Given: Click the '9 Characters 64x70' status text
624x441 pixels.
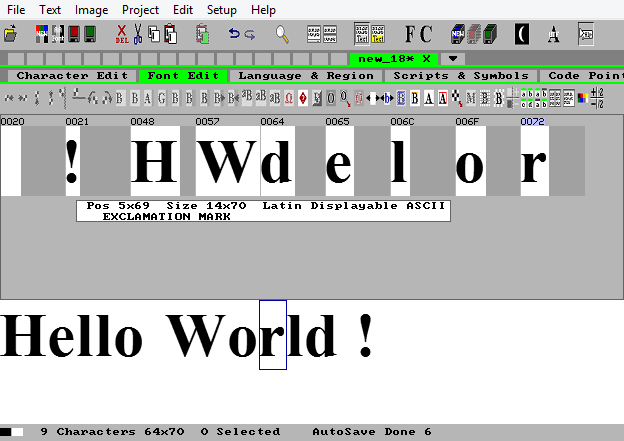Looking at the screenshot, I should pyautogui.click(x=112, y=431).
